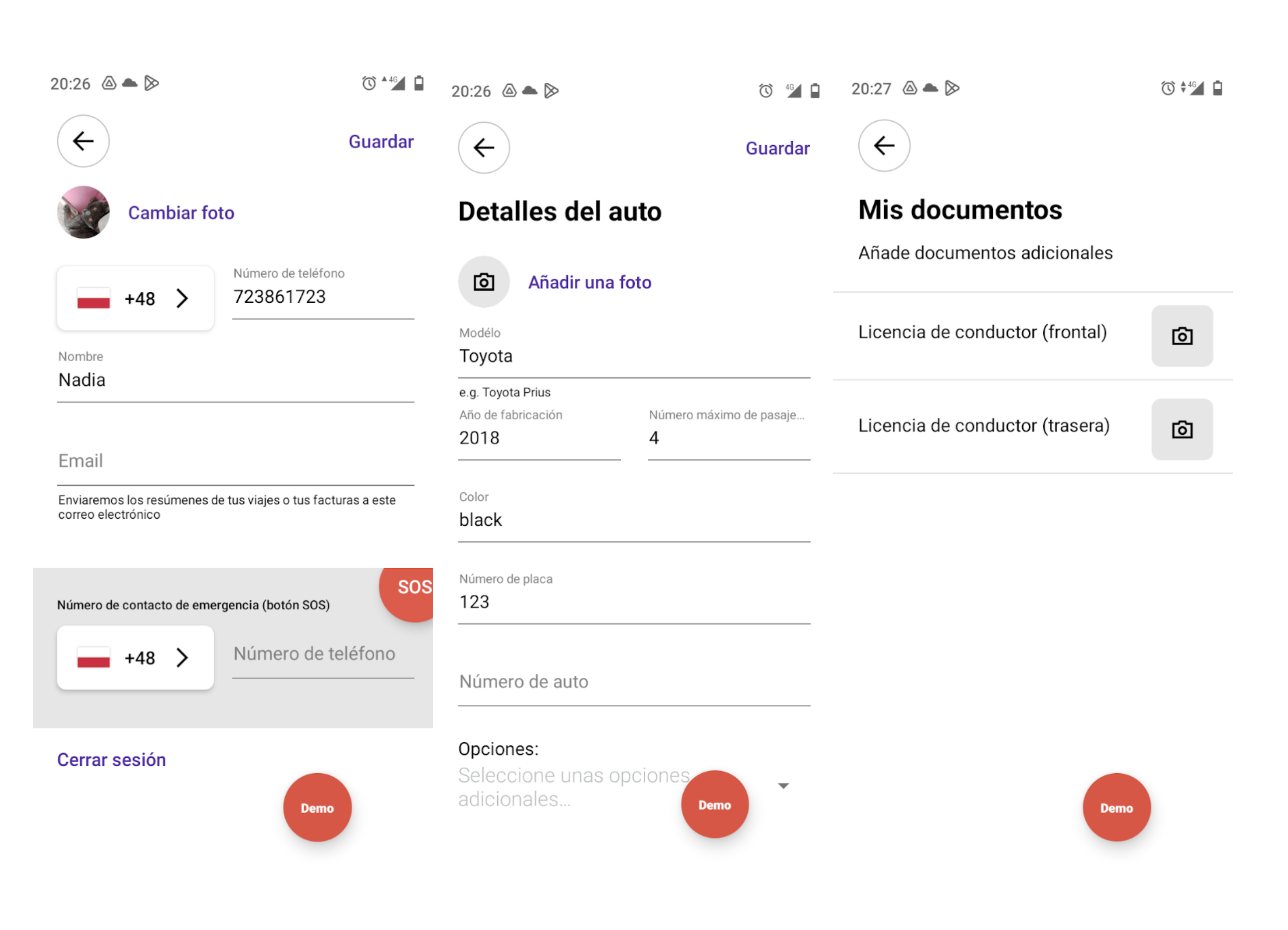Tap the e.g. Toyota Prius hint text
This screenshot has width=1288, height=930.
click(505, 392)
